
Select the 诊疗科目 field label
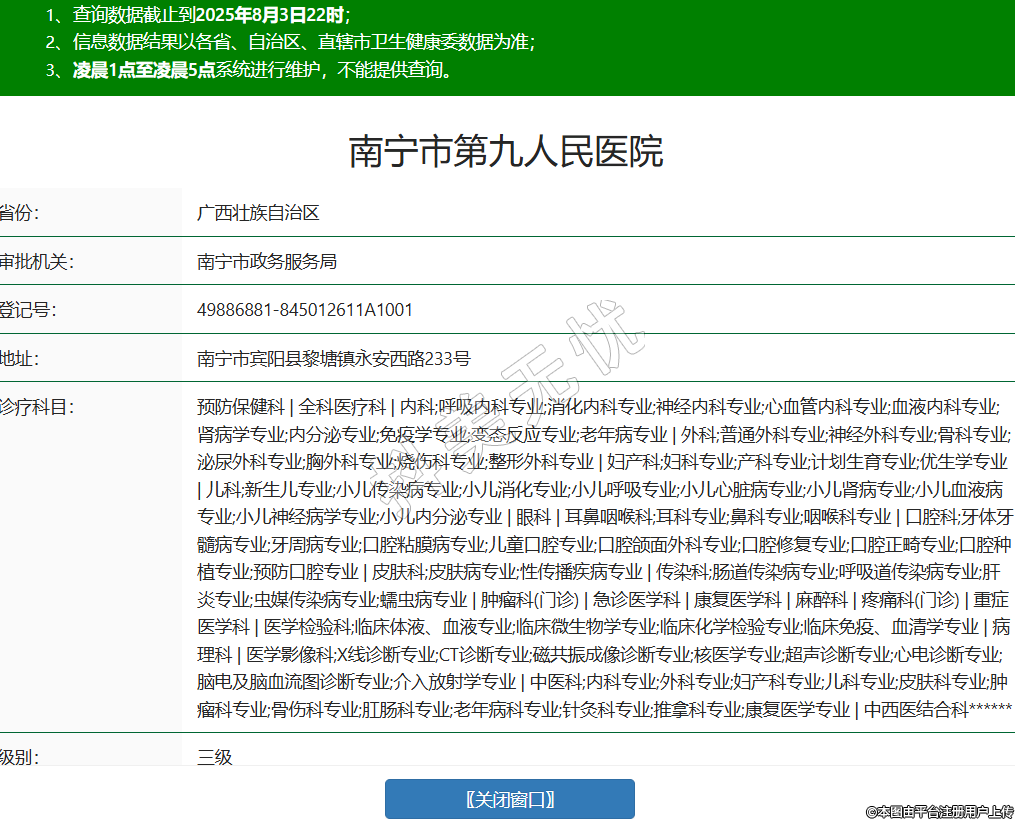point(36,407)
